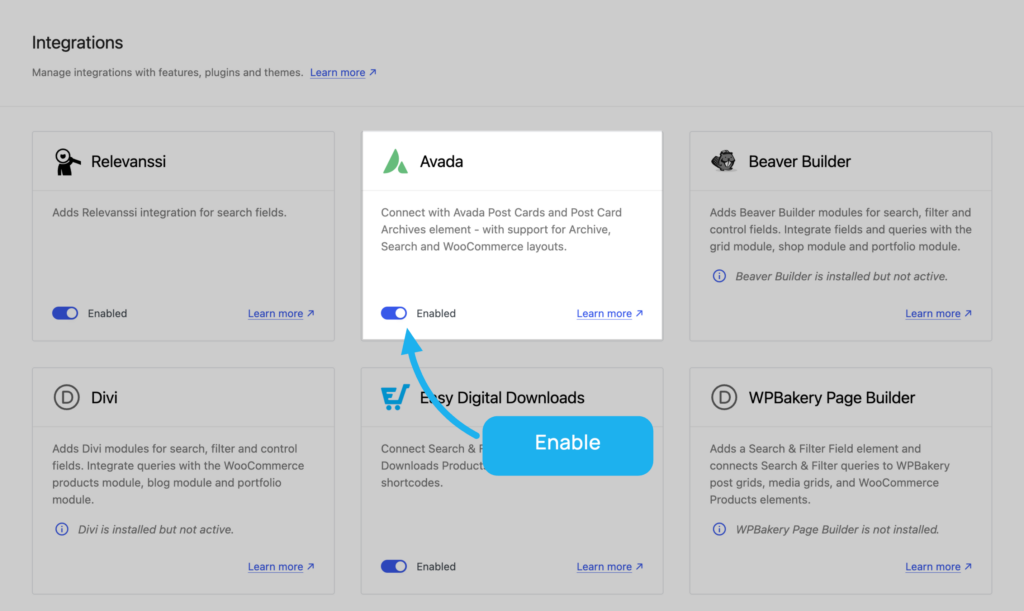The width and height of the screenshot is (1024, 611).
Task: Open Learn more link in Divi card
Action: pos(281,567)
